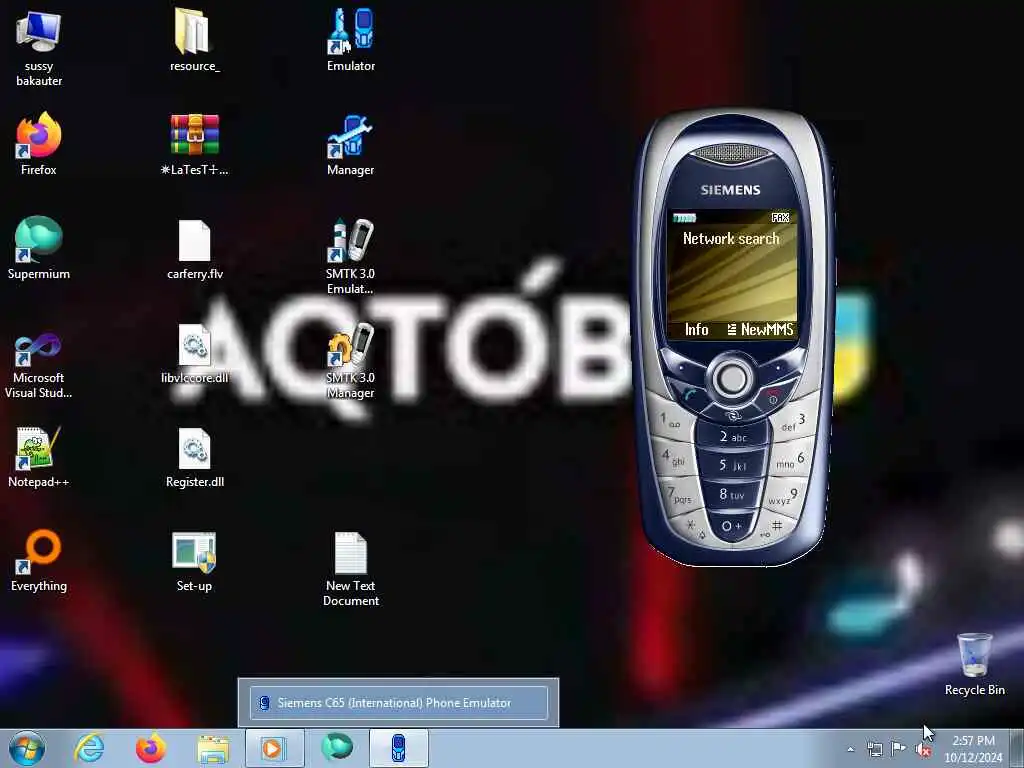
Task: Select the Notepad++ desktop shortcut
Action: point(39,456)
